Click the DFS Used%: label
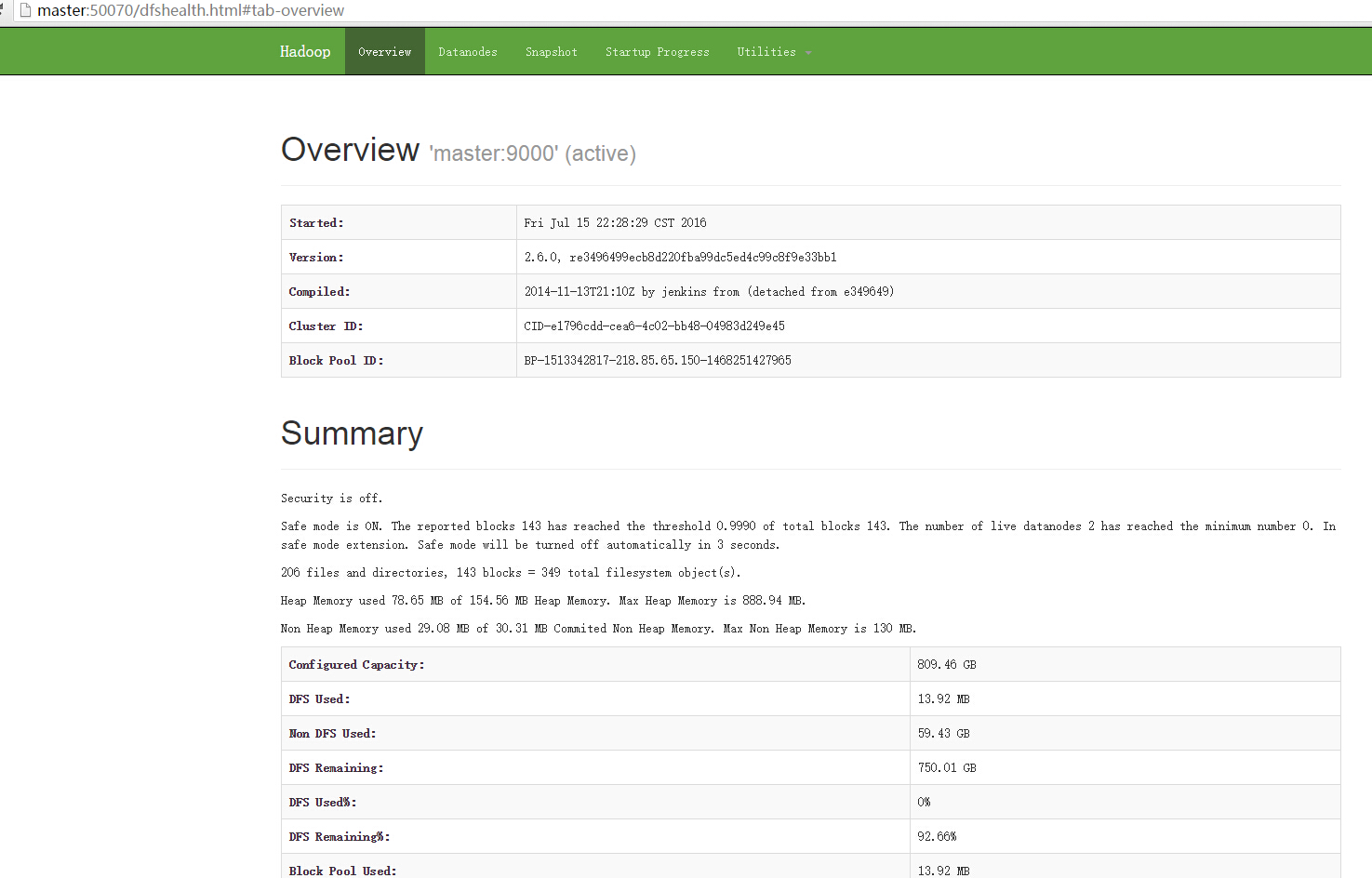 tap(323, 802)
